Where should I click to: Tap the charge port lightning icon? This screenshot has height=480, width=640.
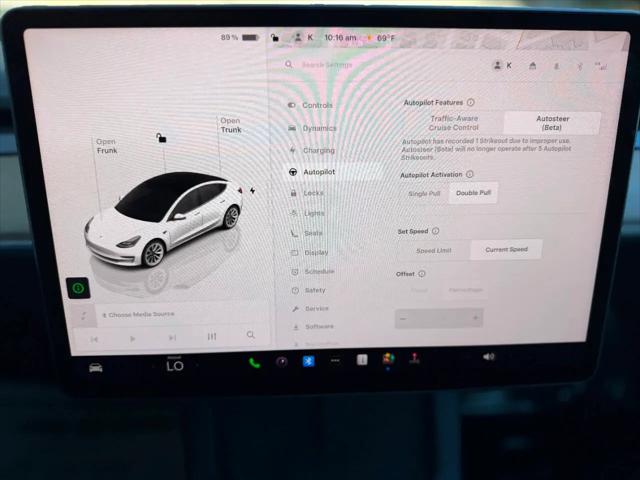point(253,191)
